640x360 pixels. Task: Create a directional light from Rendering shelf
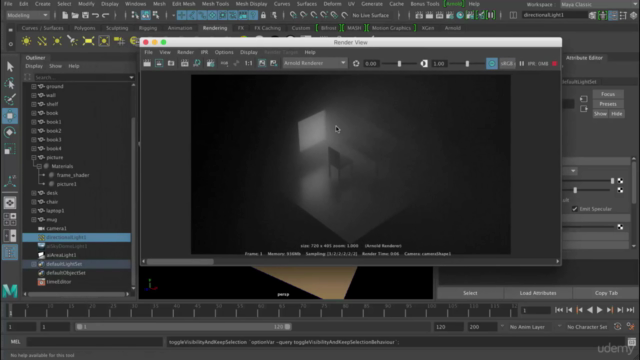click(x=42, y=41)
